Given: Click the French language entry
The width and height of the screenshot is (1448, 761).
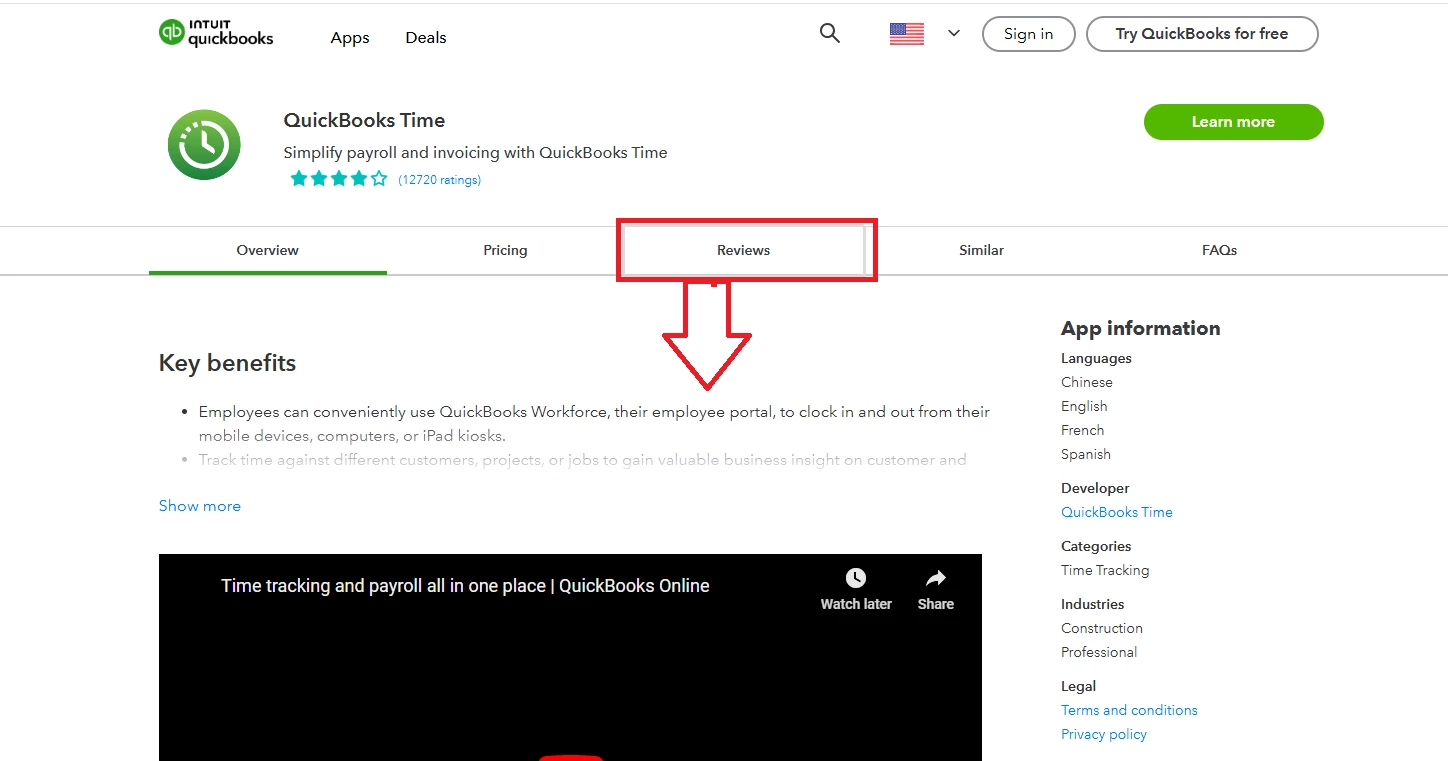Looking at the screenshot, I should (1083, 430).
